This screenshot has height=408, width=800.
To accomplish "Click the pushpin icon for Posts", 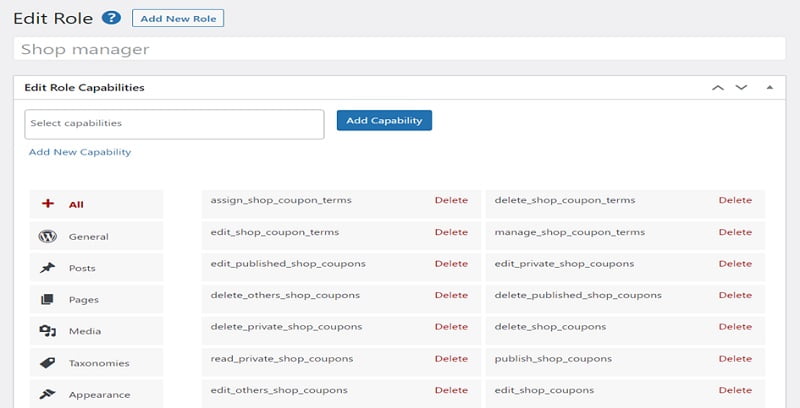I will pyautogui.click(x=47, y=268).
